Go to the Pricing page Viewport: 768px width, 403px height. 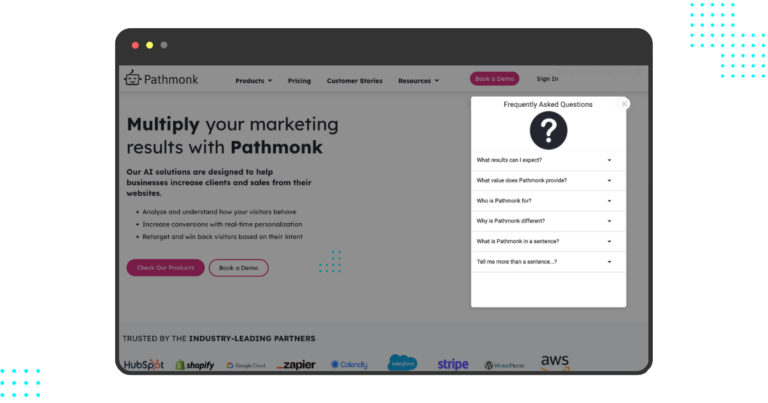[299, 81]
